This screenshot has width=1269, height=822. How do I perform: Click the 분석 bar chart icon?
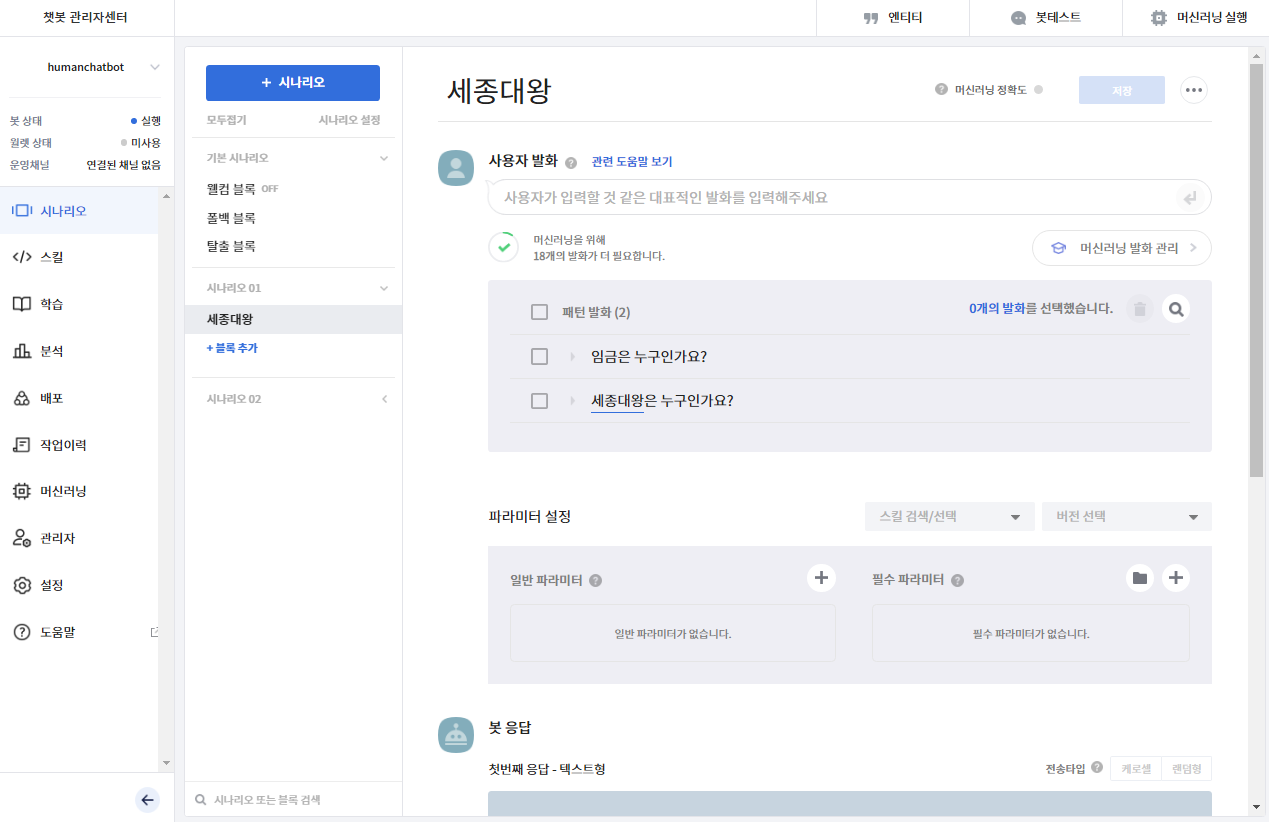click(21, 351)
